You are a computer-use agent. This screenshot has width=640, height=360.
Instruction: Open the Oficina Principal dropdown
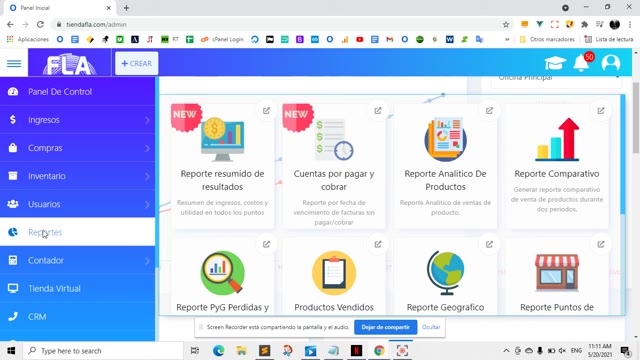coord(558,78)
